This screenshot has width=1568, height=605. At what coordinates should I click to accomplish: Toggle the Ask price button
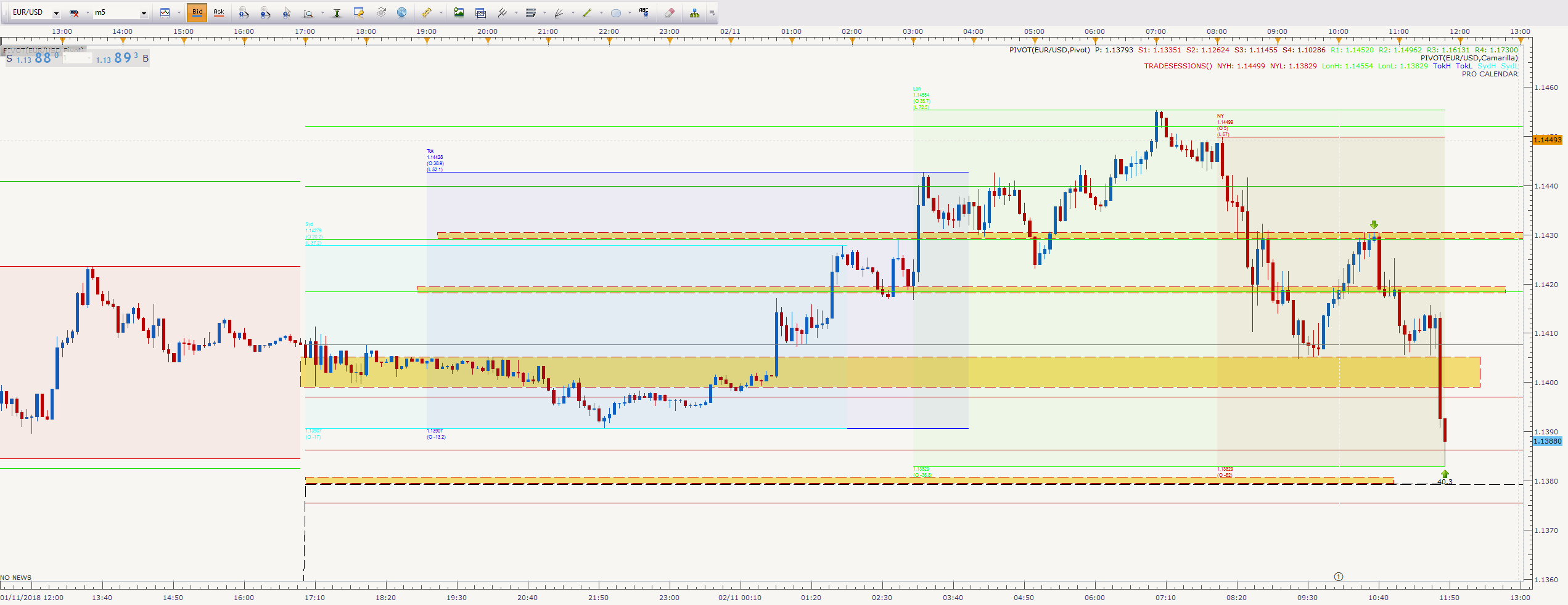(219, 12)
